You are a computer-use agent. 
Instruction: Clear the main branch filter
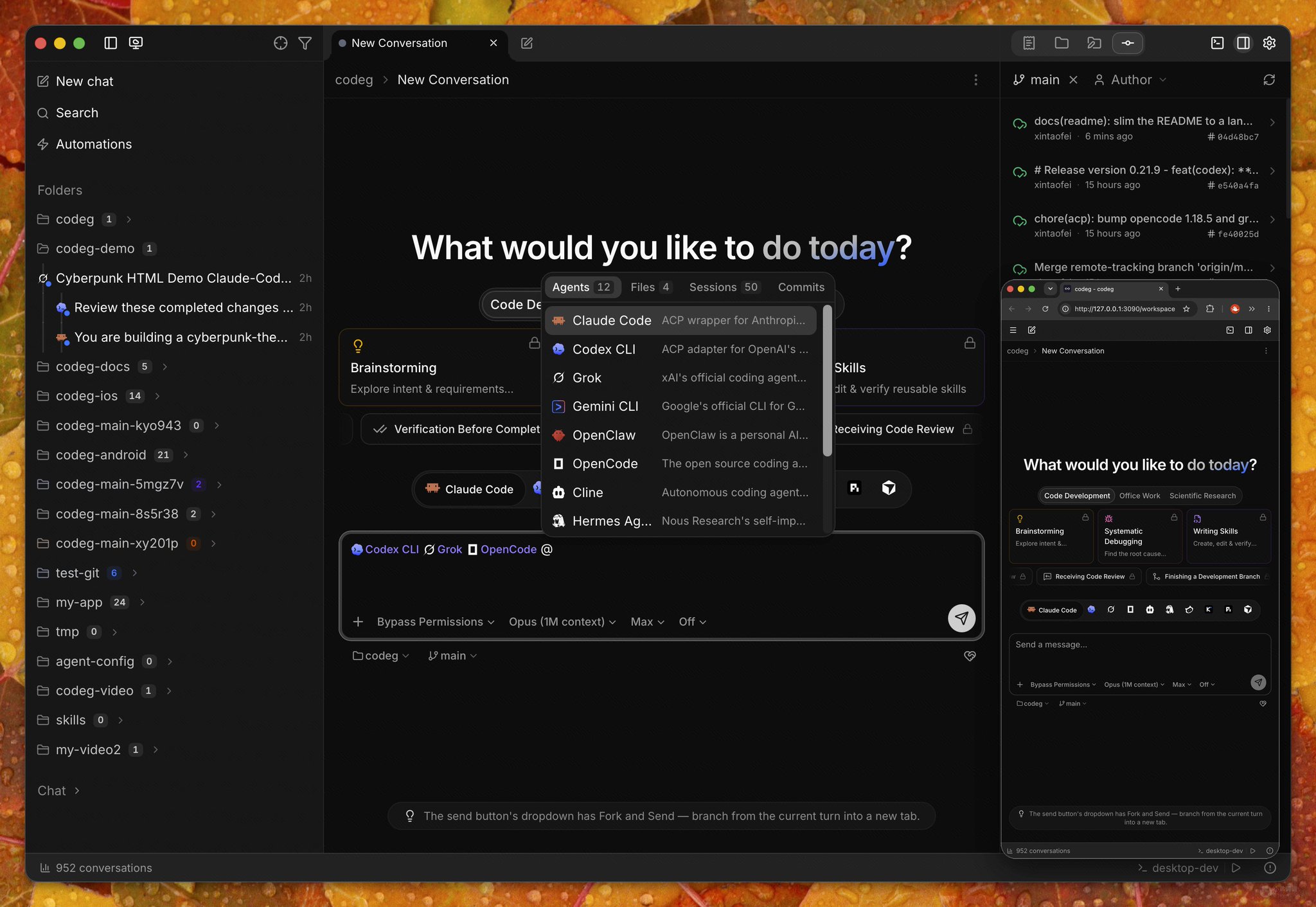pyautogui.click(x=1073, y=80)
